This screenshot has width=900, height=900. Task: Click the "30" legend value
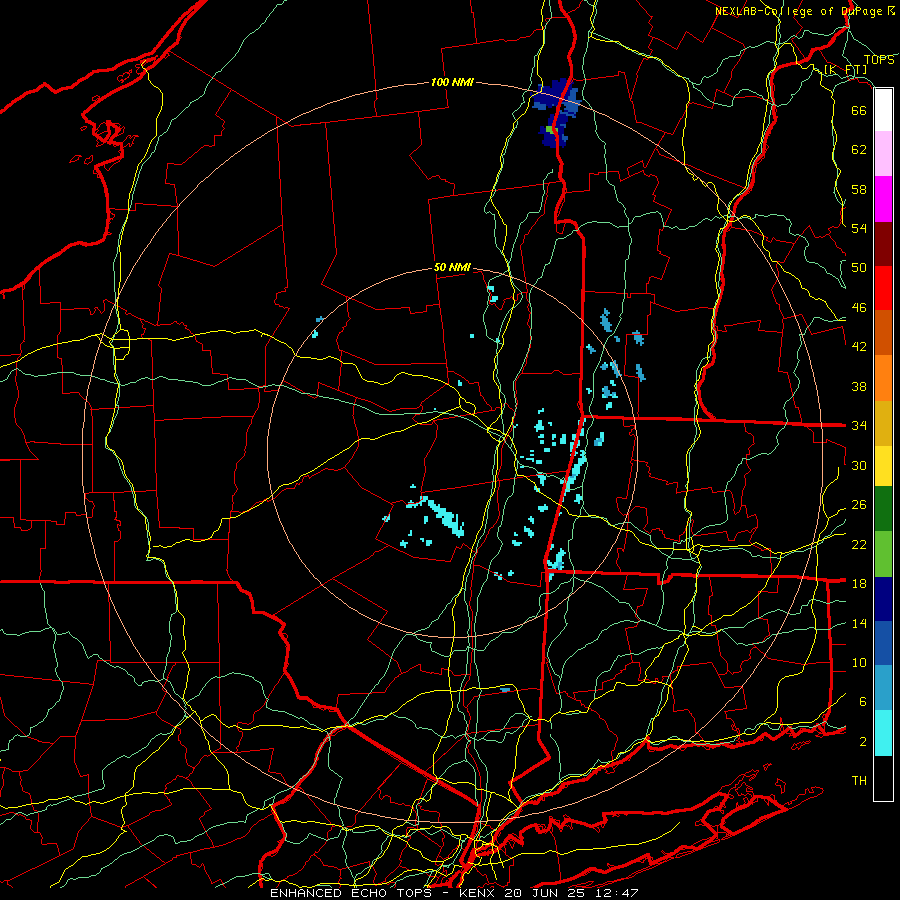pyautogui.click(x=859, y=465)
